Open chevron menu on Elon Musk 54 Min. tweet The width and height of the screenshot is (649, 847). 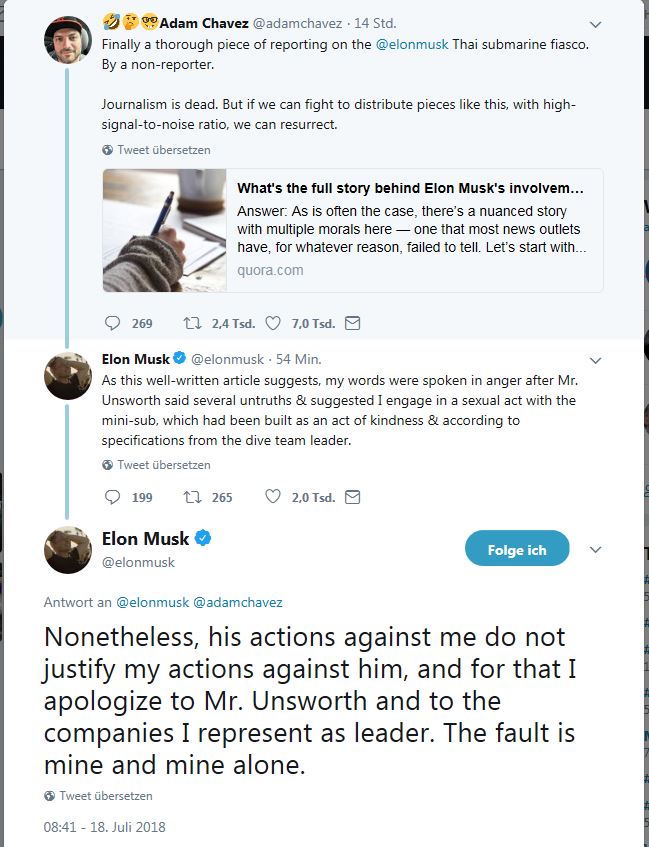point(596,359)
